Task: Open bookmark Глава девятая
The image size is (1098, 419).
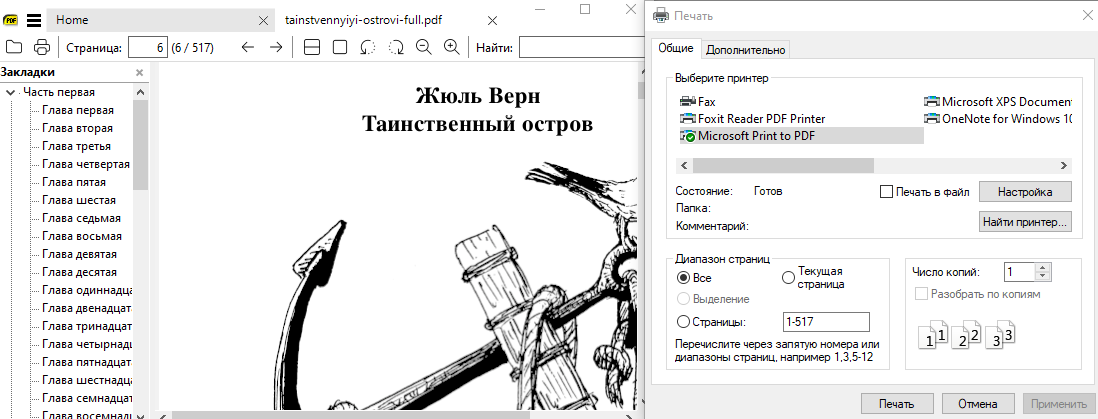Action: pos(79,254)
